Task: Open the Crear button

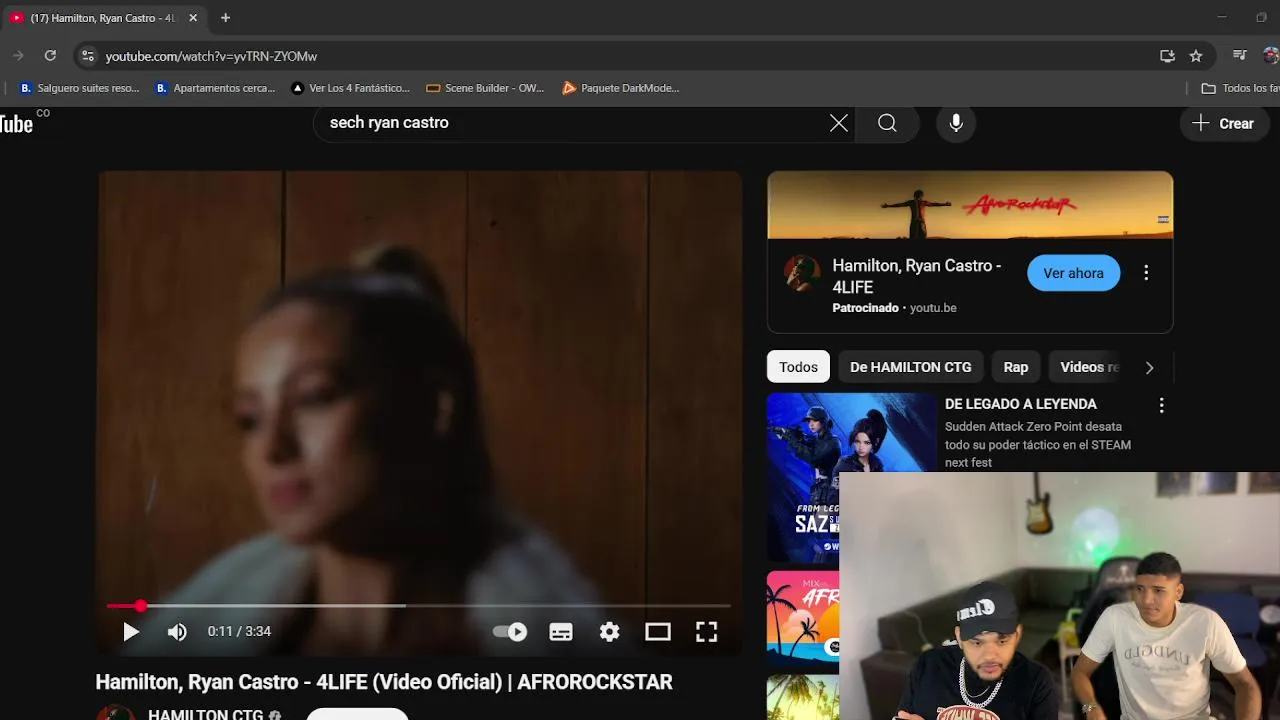Action: 1224,124
